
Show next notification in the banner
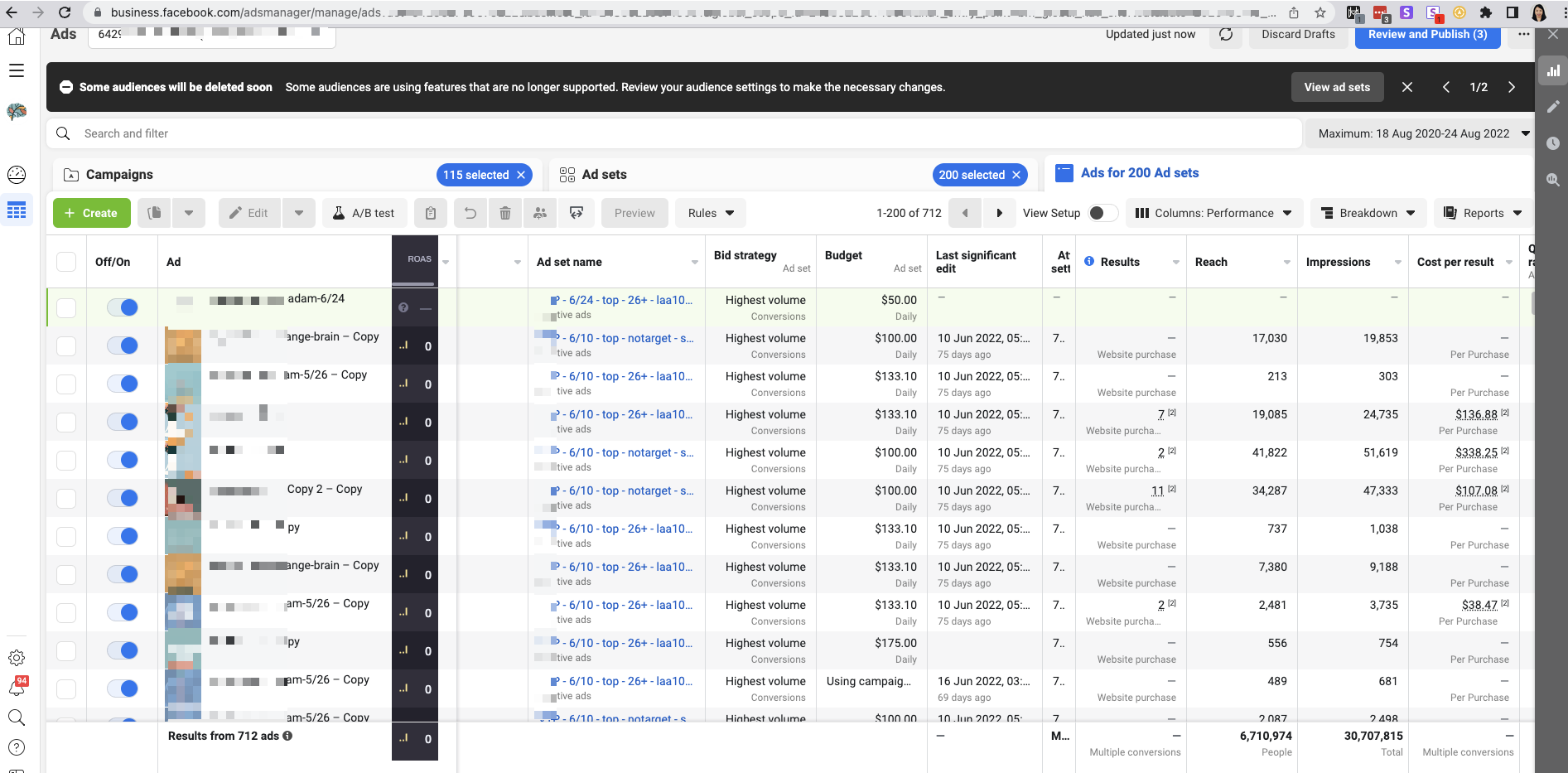point(1512,87)
